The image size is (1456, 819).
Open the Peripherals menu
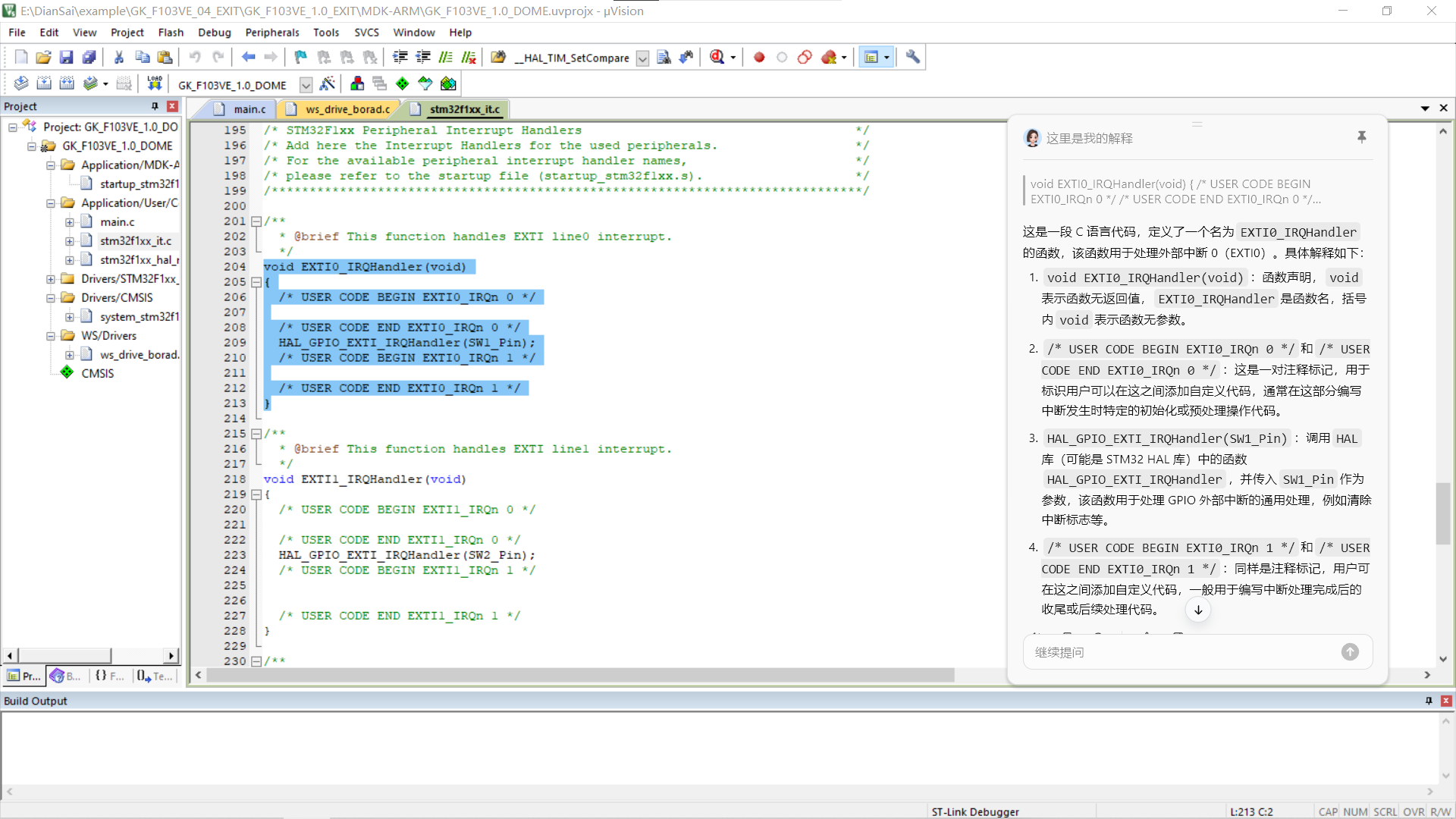(x=271, y=33)
